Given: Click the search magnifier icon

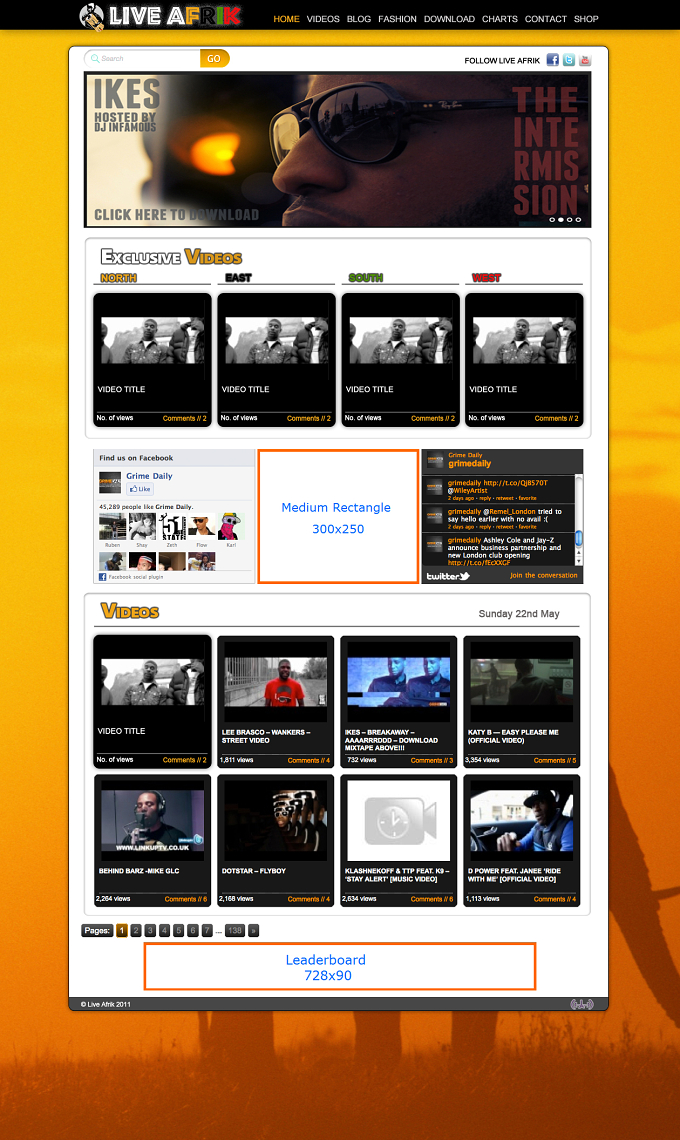Looking at the screenshot, I should click(x=95, y=58).
